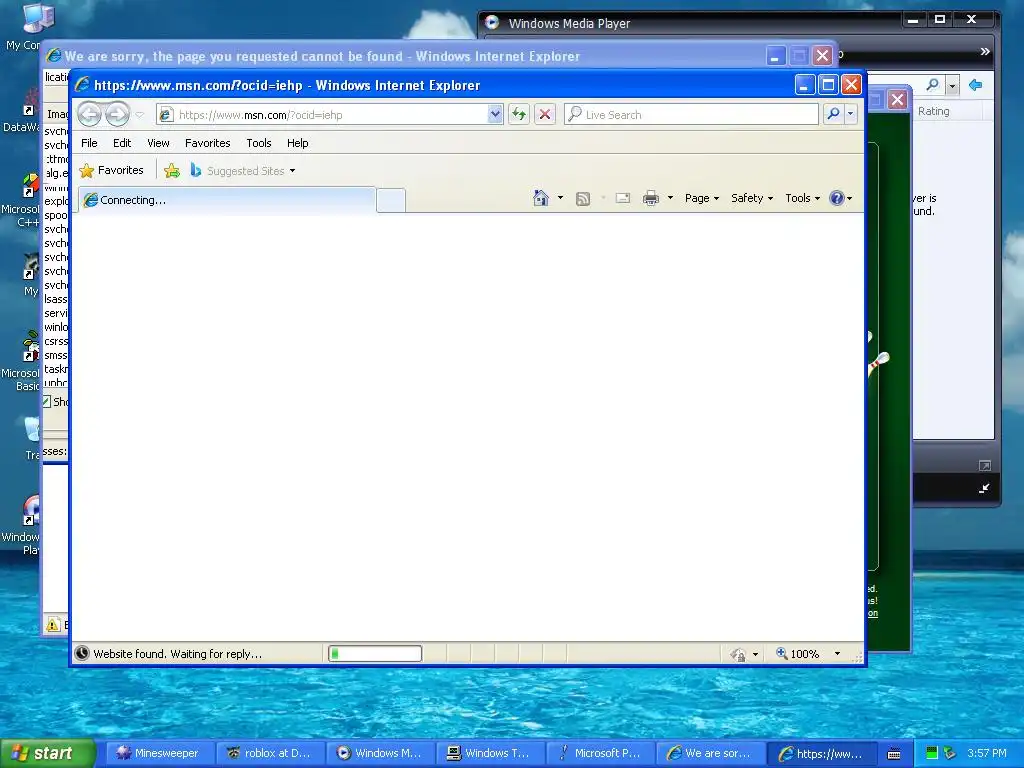This screenshot has width=1024, height=768.
Task: Click the 3:57 PM clock
Action: [x=987, y=753]
